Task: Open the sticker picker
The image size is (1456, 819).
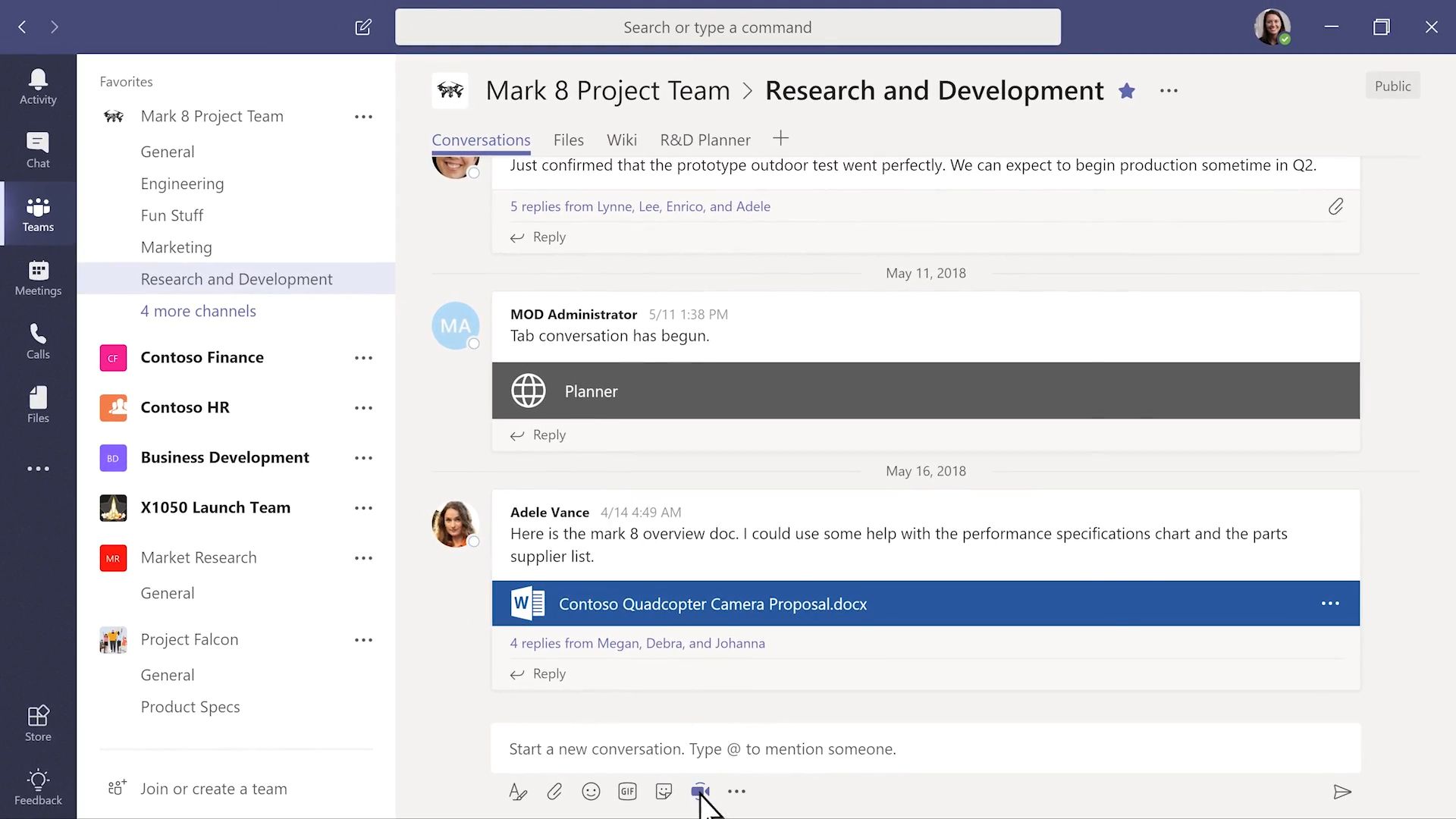Action: [664, 791]
